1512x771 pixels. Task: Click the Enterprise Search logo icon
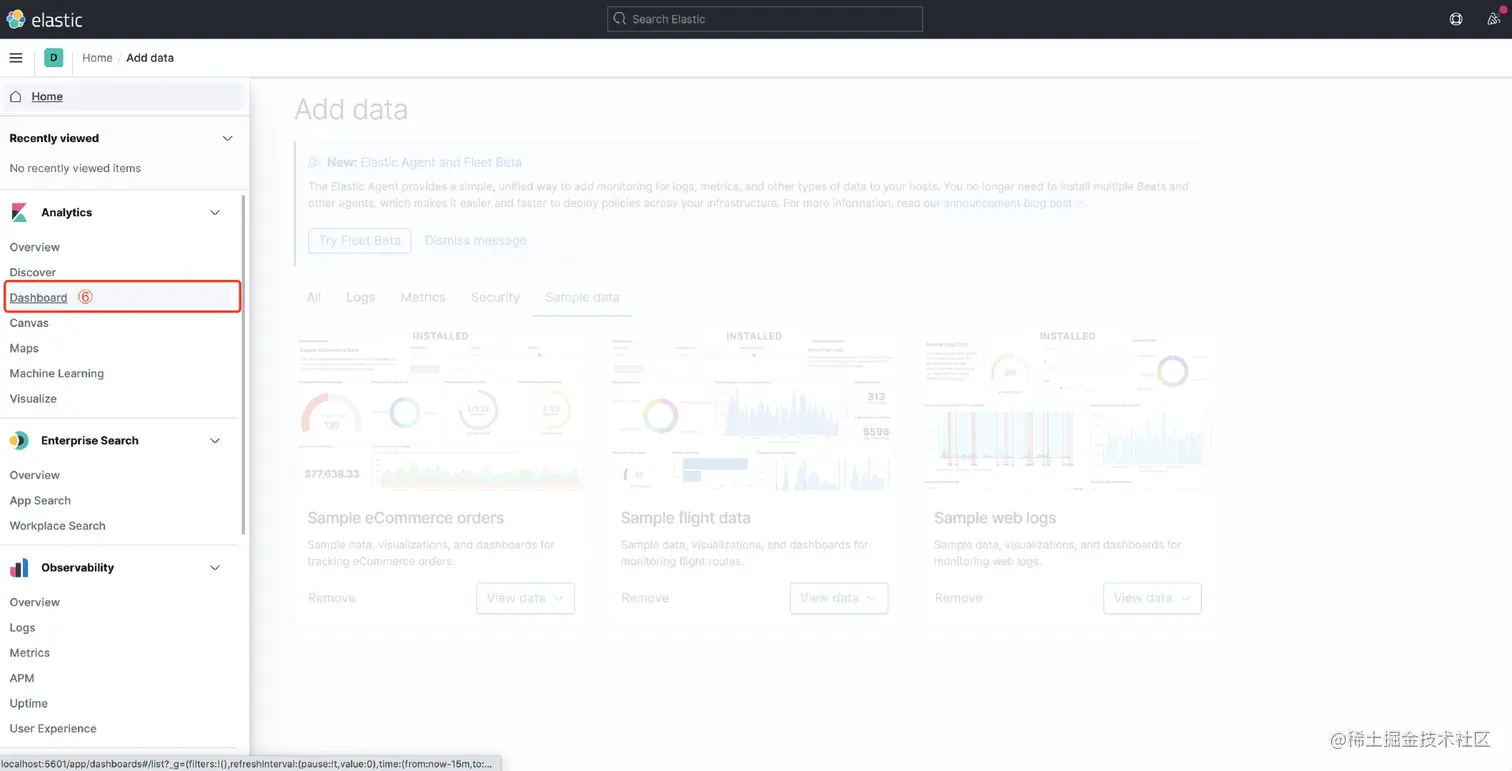(19, 441)
